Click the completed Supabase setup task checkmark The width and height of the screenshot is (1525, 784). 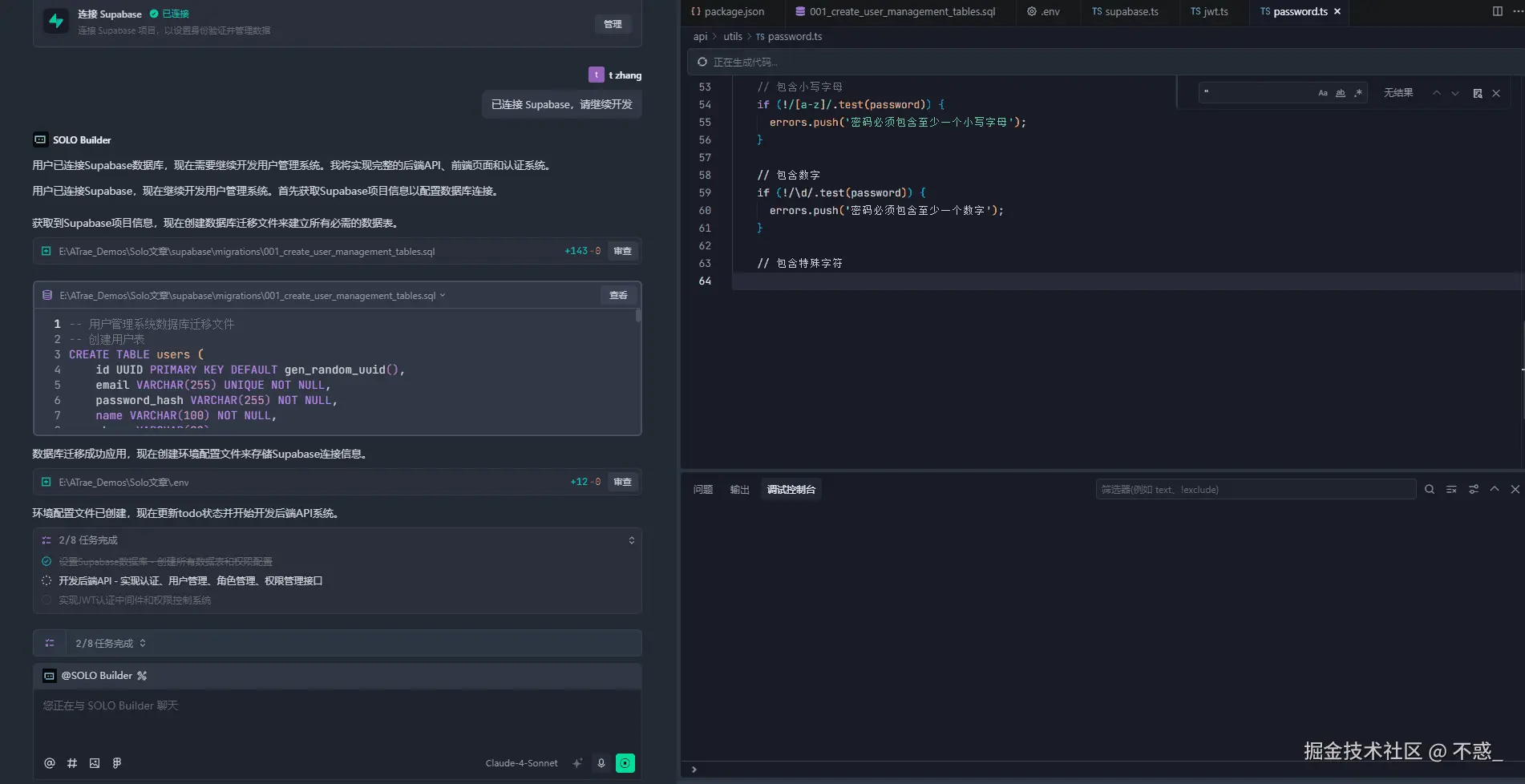coord(47,561)
